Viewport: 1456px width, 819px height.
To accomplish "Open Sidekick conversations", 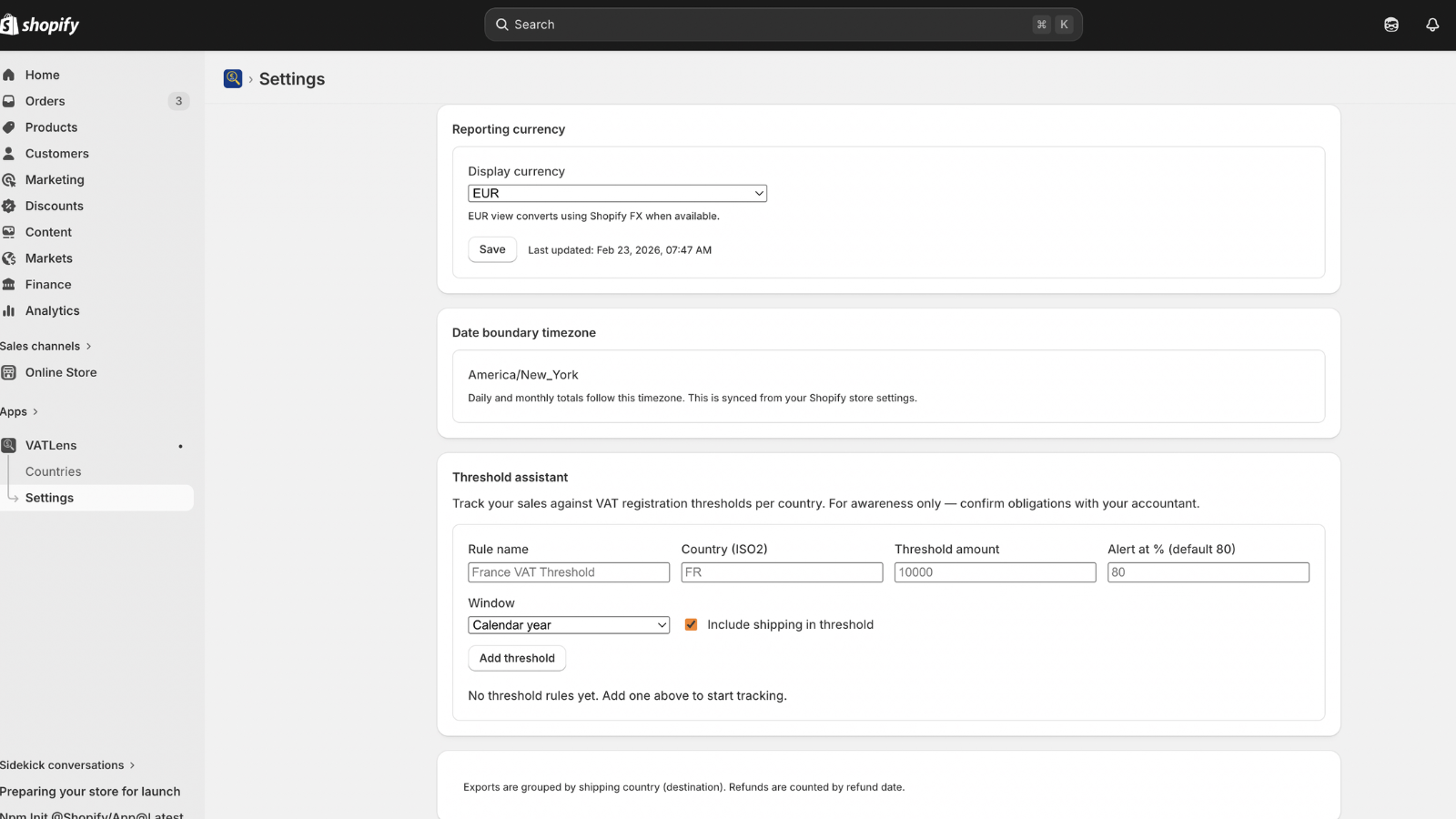I will tap(64, 764).
